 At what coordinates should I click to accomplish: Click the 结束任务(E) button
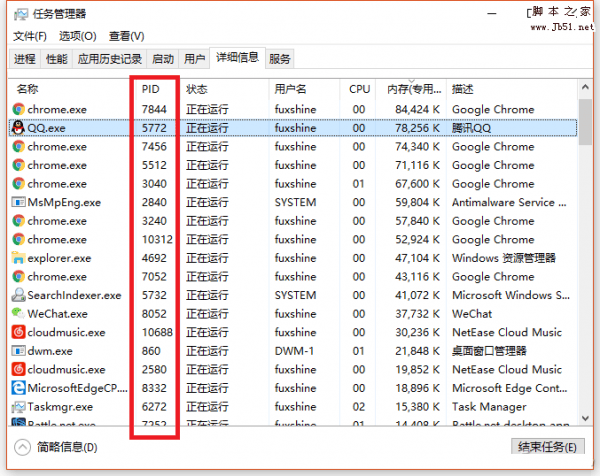pyautogui.click(x=548, y=447)
